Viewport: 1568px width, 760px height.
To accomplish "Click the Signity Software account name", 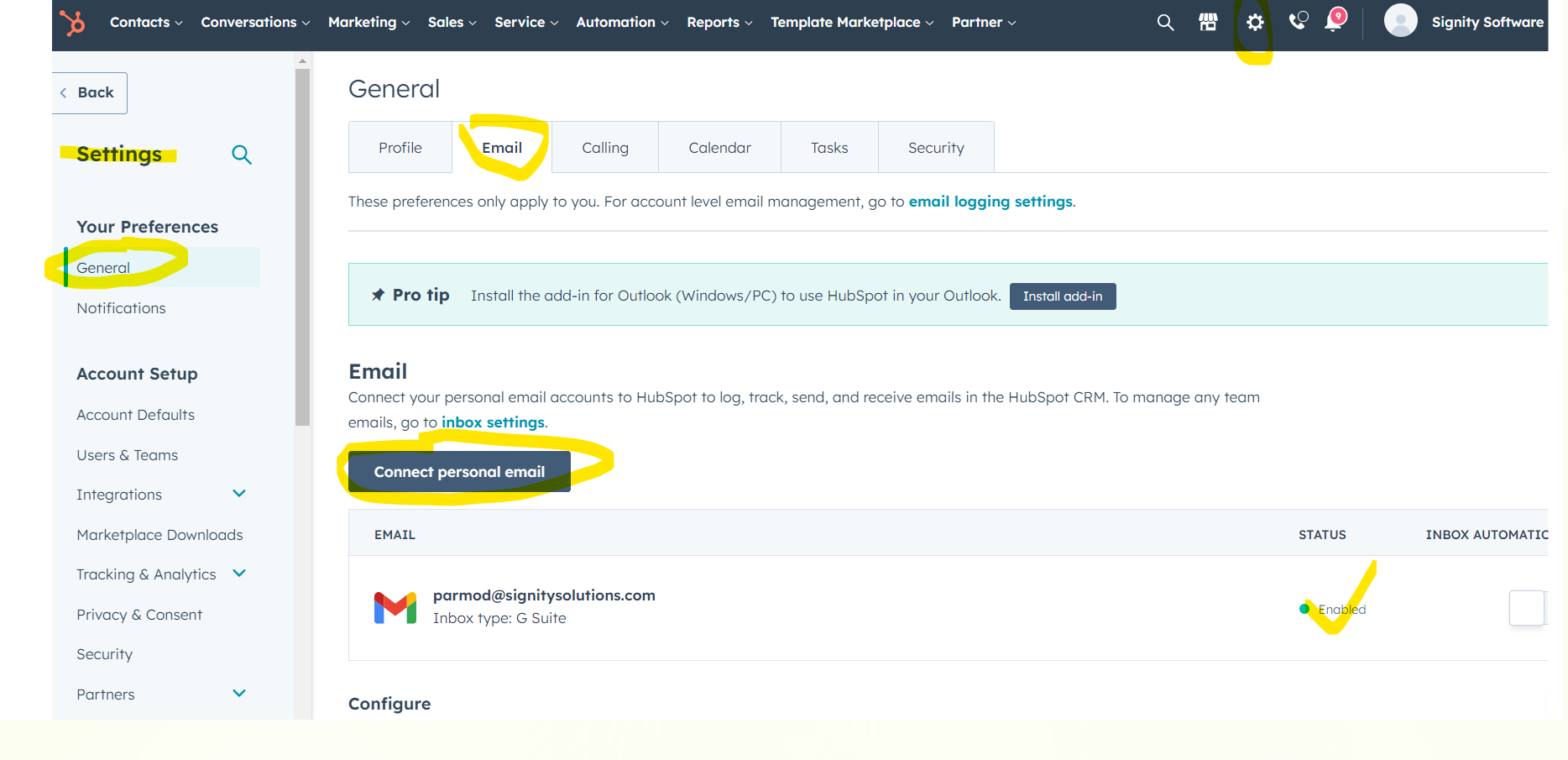I will tap(1487, 23).
